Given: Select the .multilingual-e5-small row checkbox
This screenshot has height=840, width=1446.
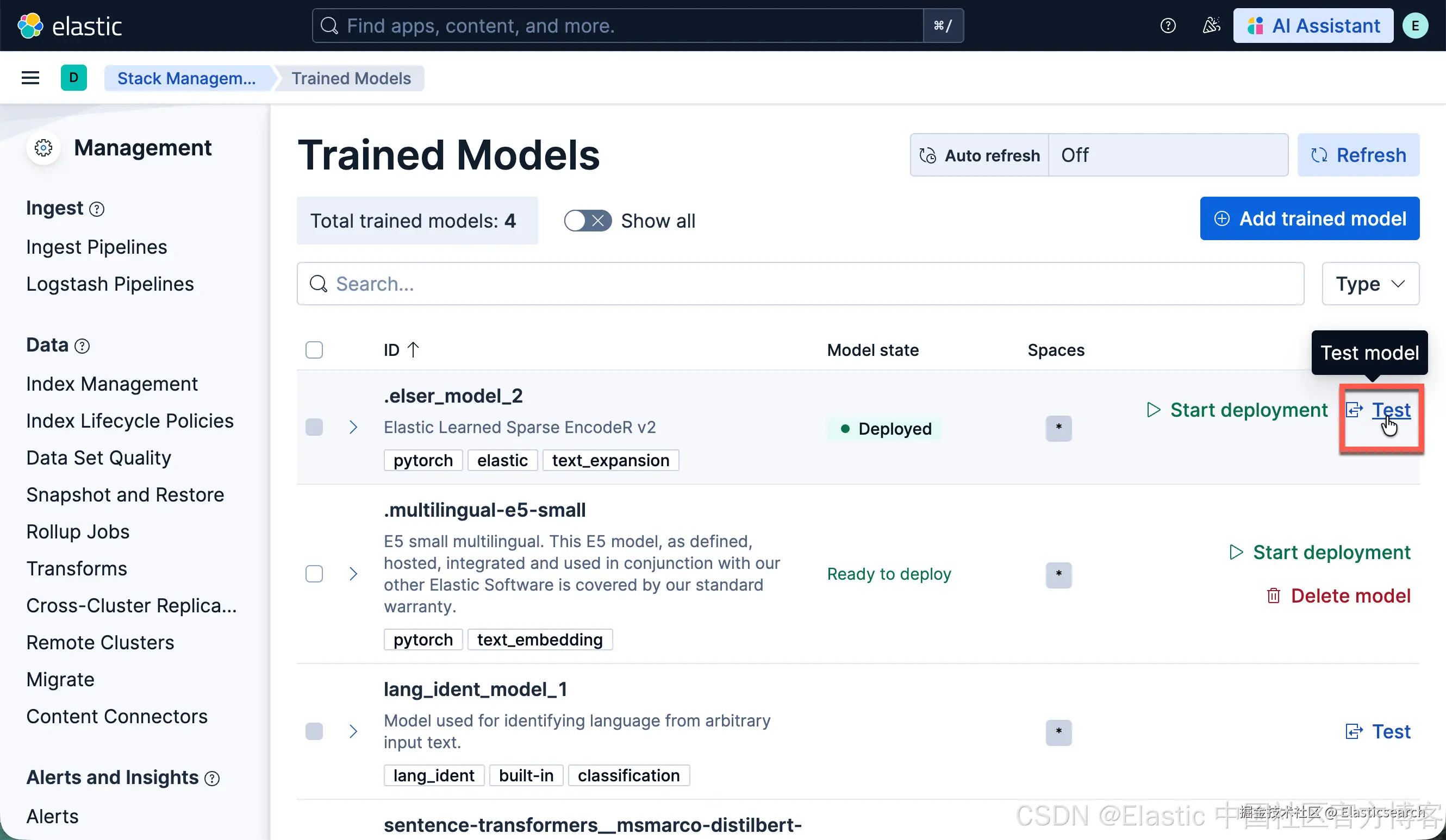Looking at the screenshot, I should click(x=314, y=573).
